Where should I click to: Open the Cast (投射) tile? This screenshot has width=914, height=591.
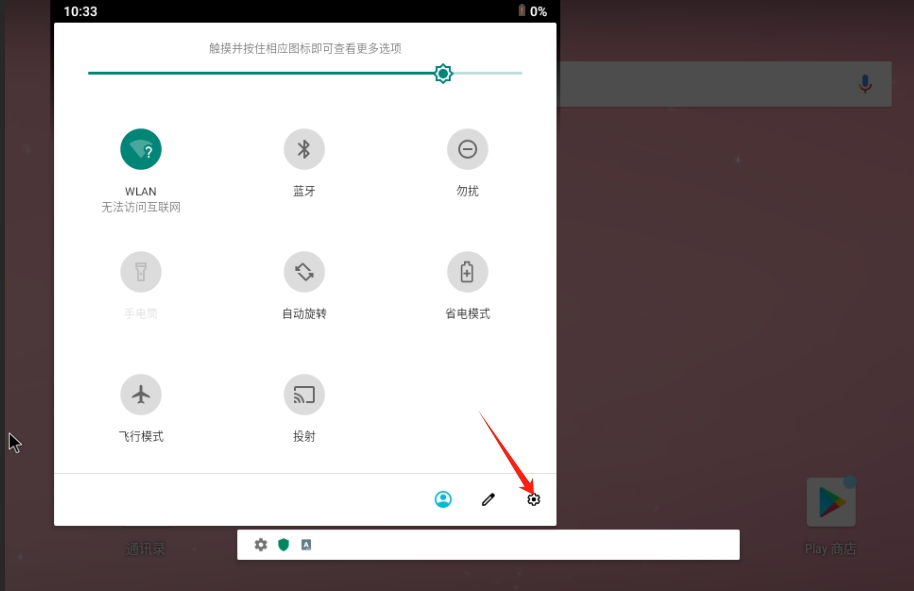tap(304, 395)
